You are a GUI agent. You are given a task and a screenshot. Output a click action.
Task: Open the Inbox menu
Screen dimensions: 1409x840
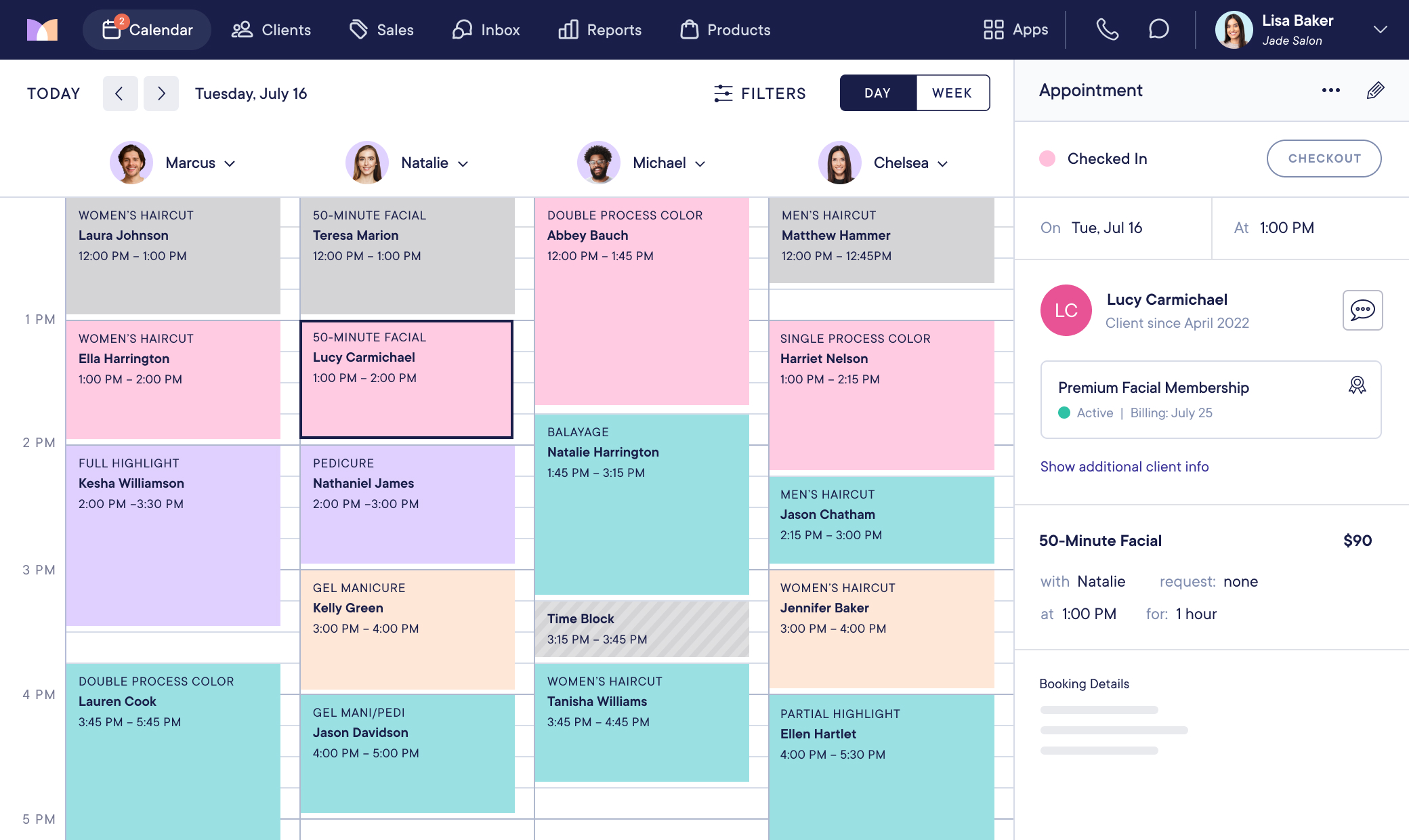(x=486, y=30)
